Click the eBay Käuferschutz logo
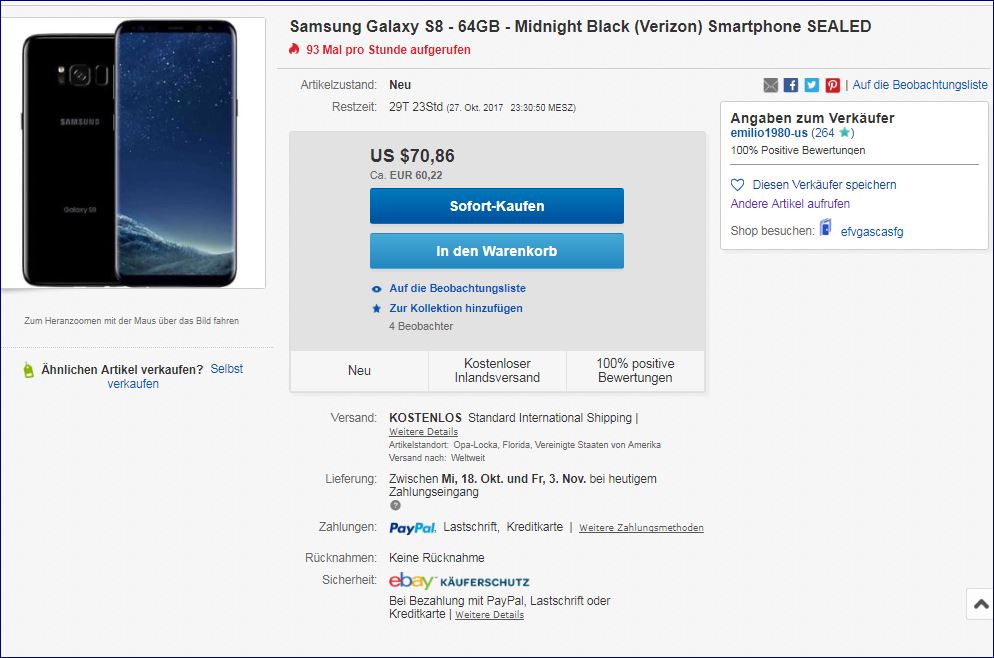This screenshot has width=994, height=658. [459, 581]
